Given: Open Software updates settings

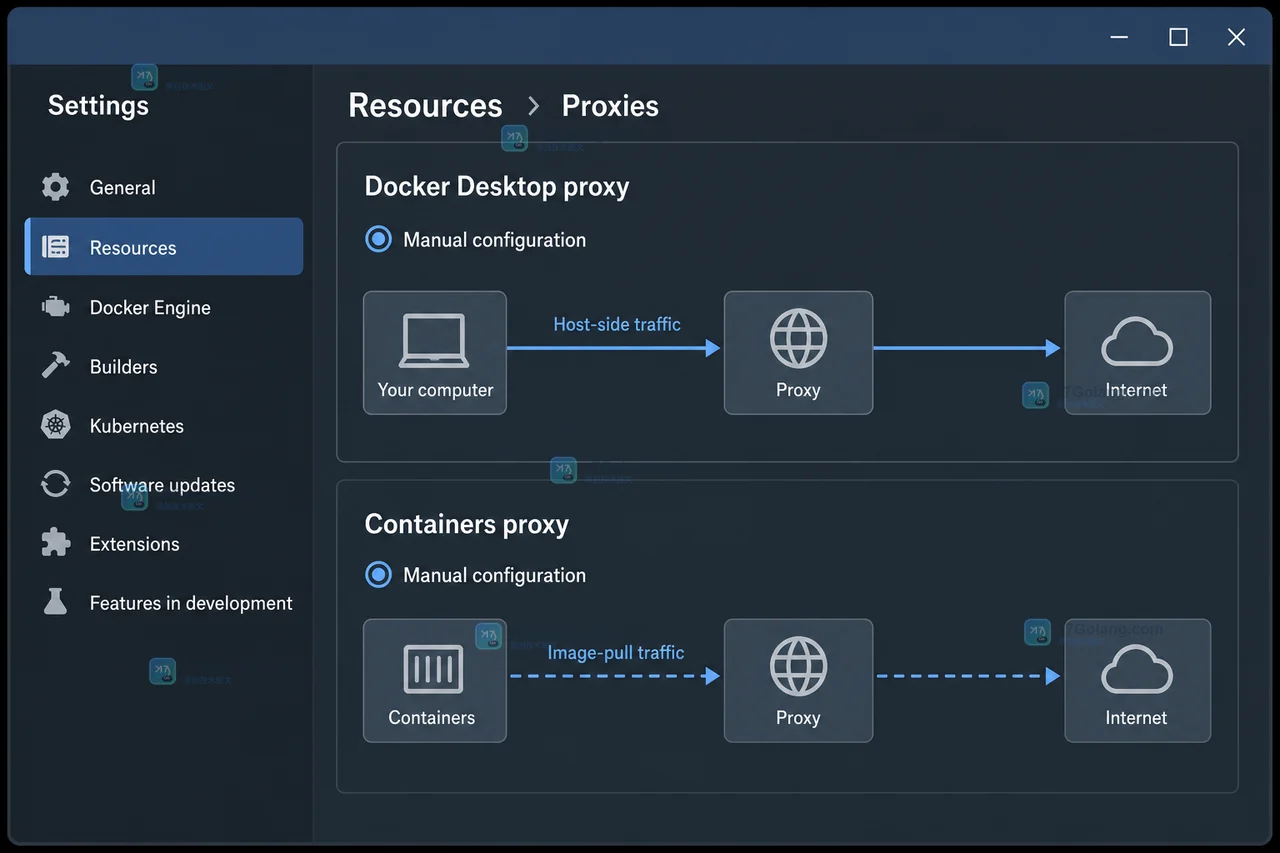Looking at the screenshot, I should (164, 484).
